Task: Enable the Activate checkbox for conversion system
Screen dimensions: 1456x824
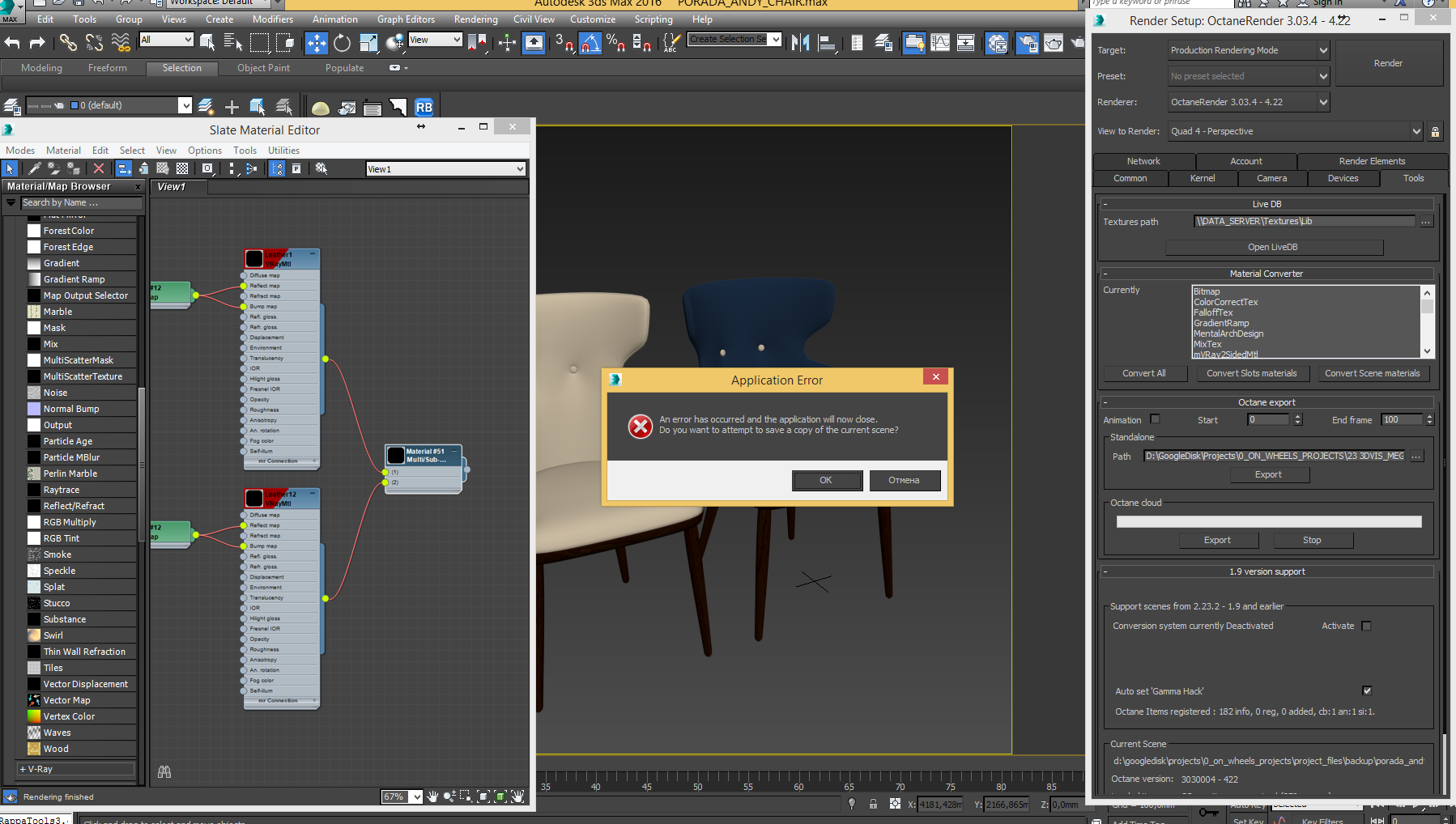Action: tap(1367, 626)
